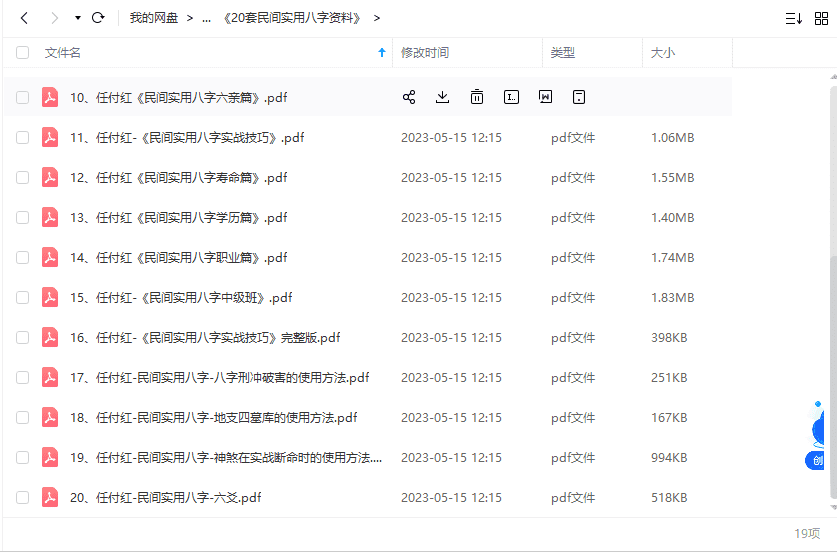
Task: Refresh the current folder listing
Action: tap(98, 18)
